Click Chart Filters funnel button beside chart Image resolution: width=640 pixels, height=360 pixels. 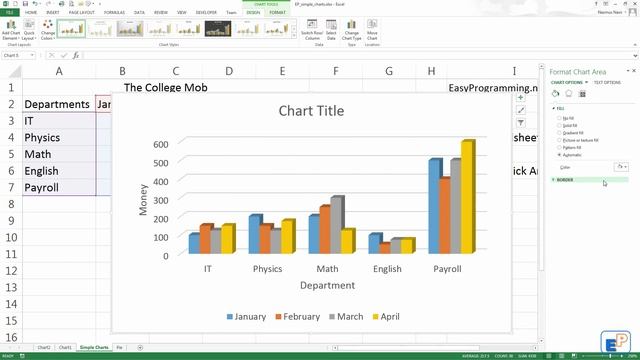point(520,123)
